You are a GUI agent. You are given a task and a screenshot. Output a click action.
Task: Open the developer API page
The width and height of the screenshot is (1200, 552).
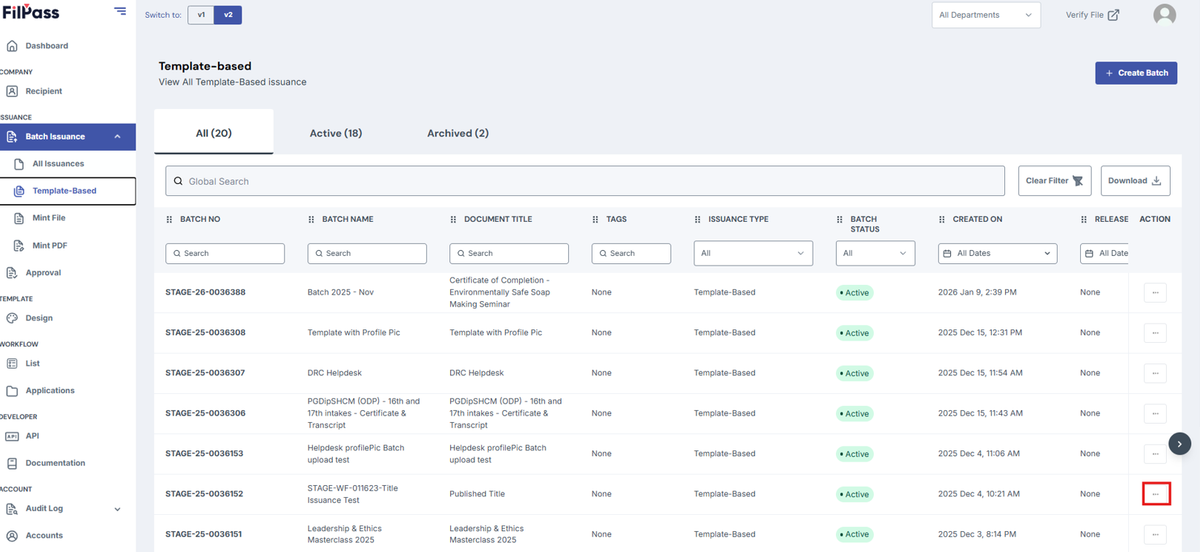[32, 436]
